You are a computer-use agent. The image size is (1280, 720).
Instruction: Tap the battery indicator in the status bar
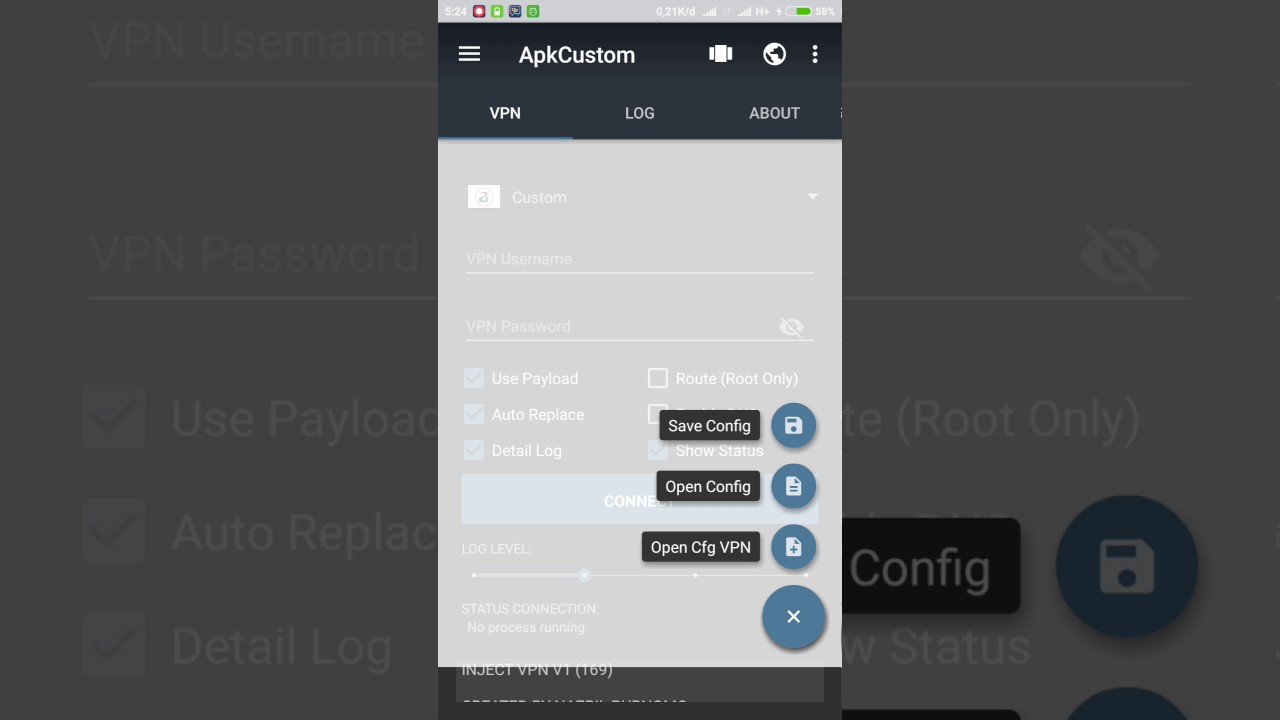point(799,11)
